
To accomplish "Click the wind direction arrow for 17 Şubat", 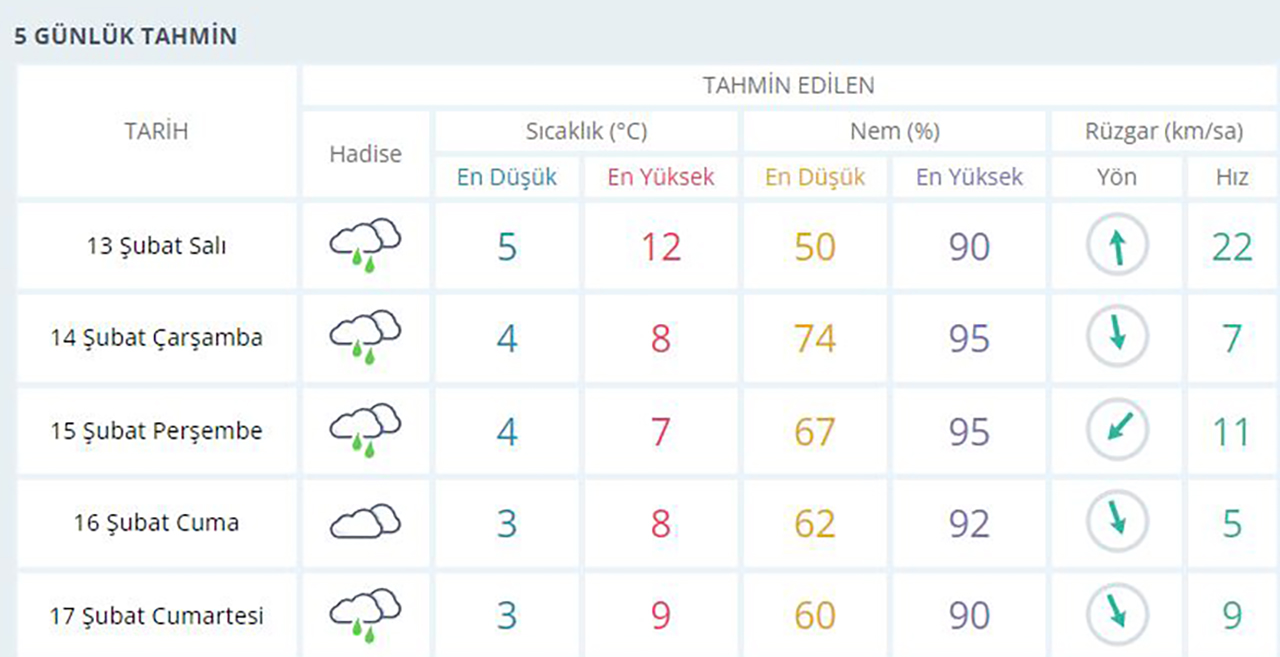I will [x=1117, y=613].
